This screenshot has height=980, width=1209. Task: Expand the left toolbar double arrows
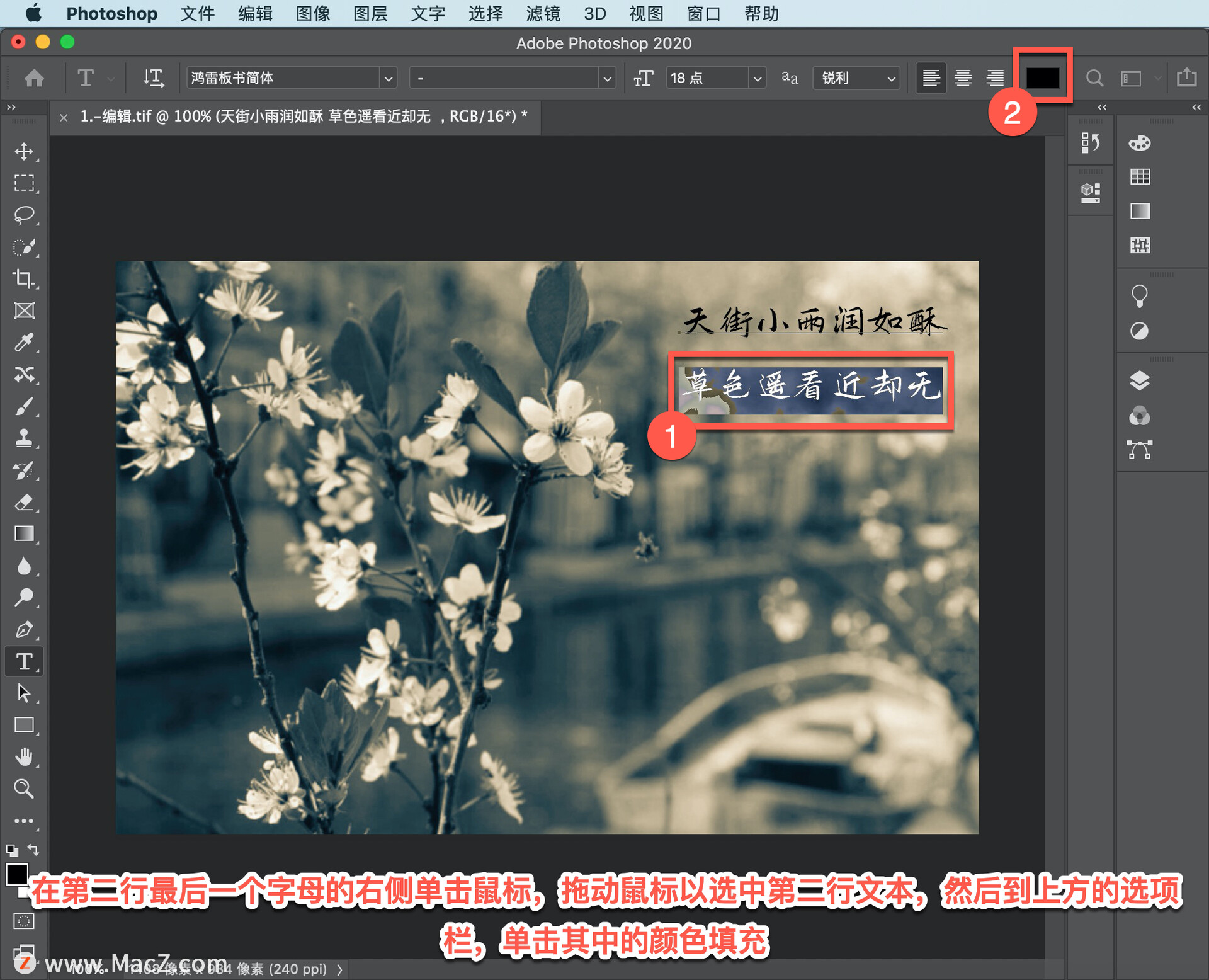pos(11,107)
